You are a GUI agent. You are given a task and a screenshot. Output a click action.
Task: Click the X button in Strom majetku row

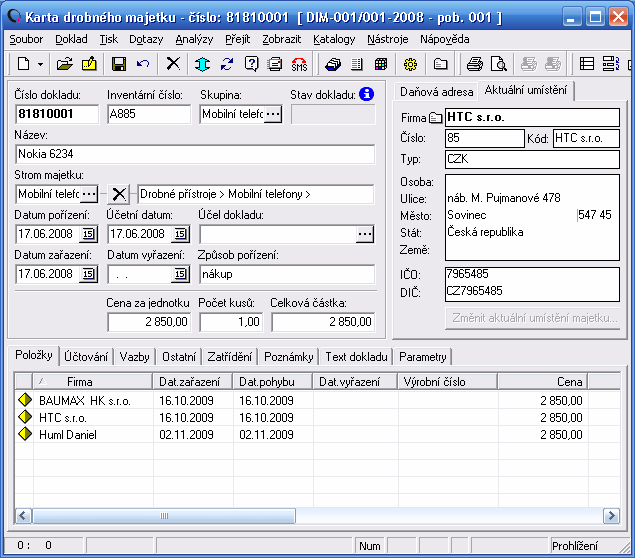[119, 194]
